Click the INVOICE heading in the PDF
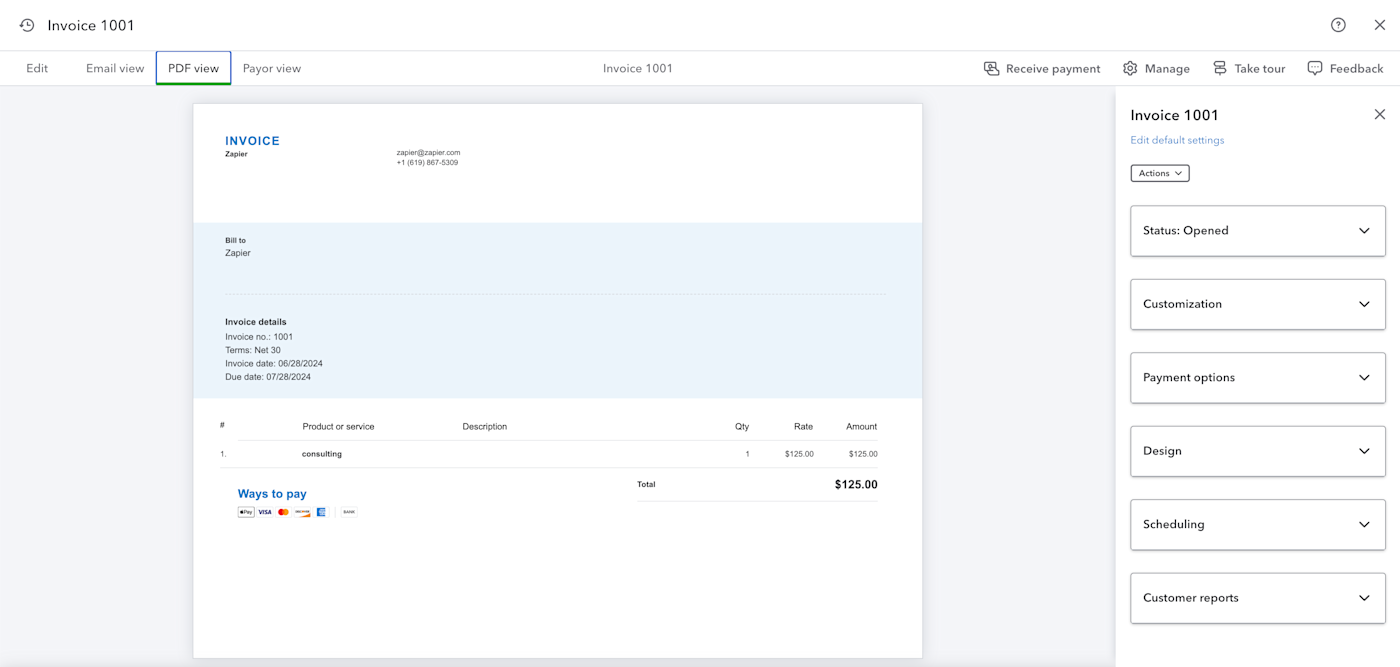 tap(252, 141)
